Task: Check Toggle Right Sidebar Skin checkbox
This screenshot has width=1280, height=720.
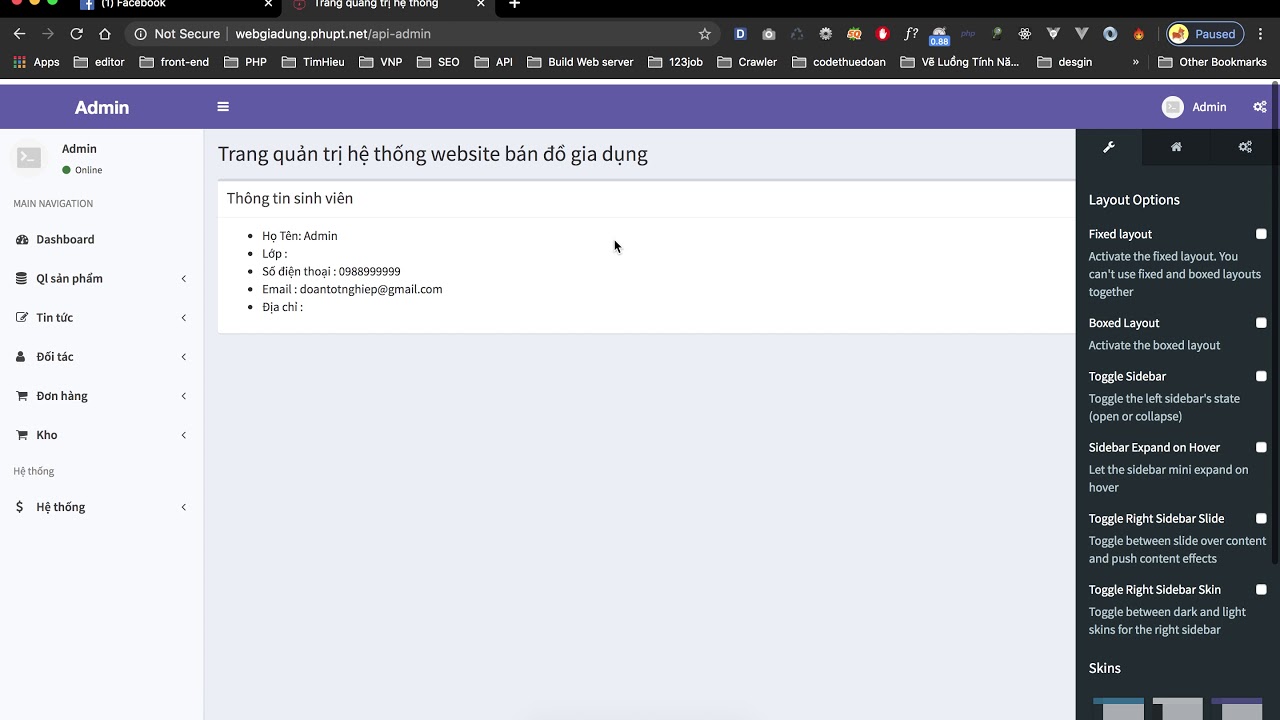Action: coord(1261,589)
